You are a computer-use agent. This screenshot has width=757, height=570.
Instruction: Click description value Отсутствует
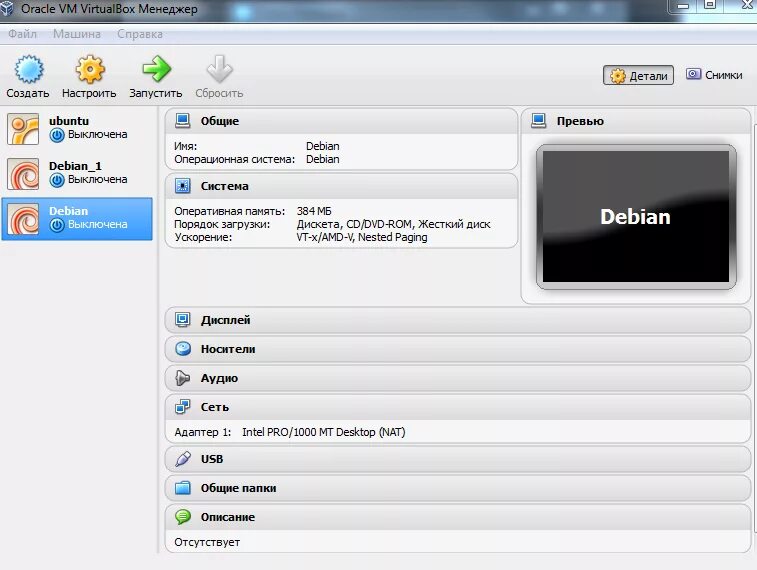207,542
